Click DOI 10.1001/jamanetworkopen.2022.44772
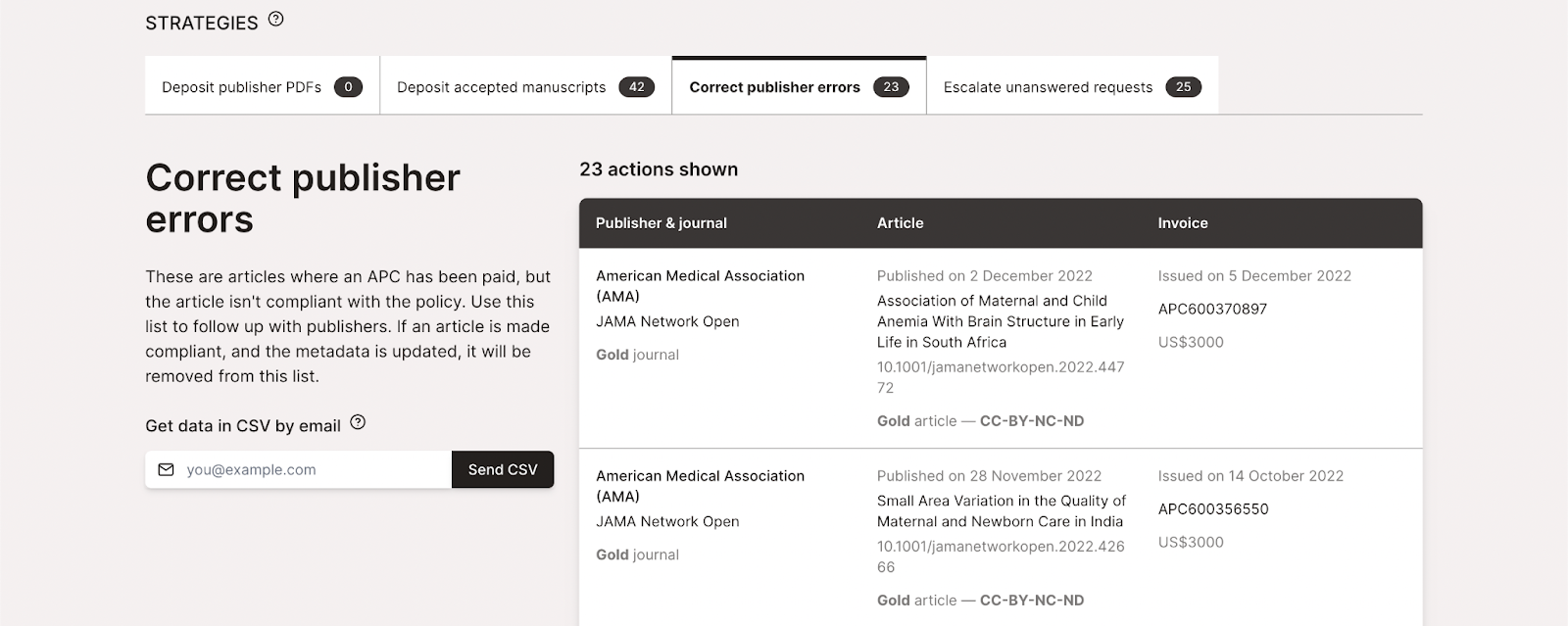Viewport: 1568px width, 626px height. [1000, 377]
